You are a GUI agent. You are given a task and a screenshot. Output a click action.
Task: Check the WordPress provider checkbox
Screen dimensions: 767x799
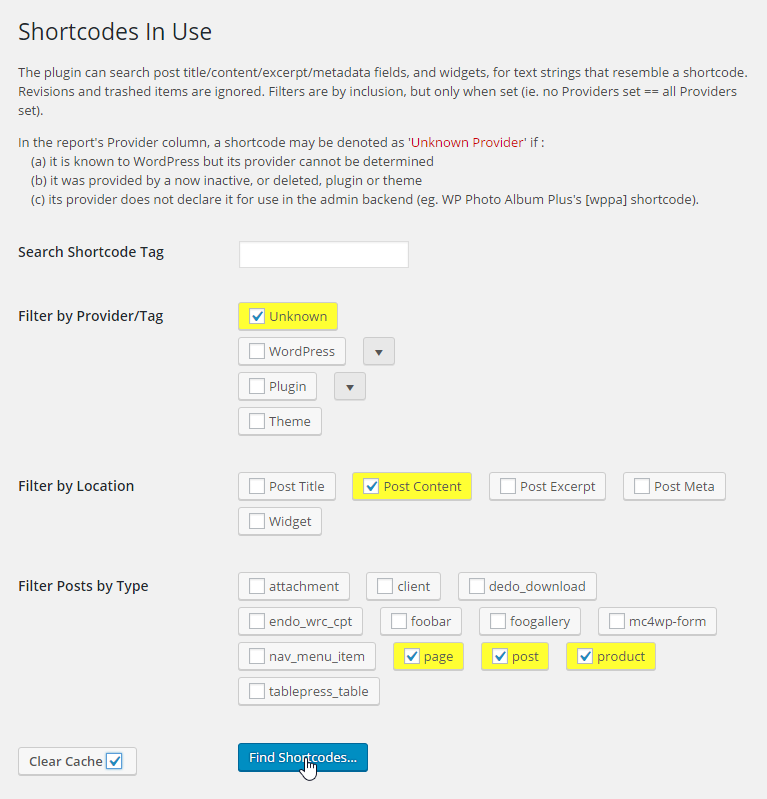click(257, 352)
